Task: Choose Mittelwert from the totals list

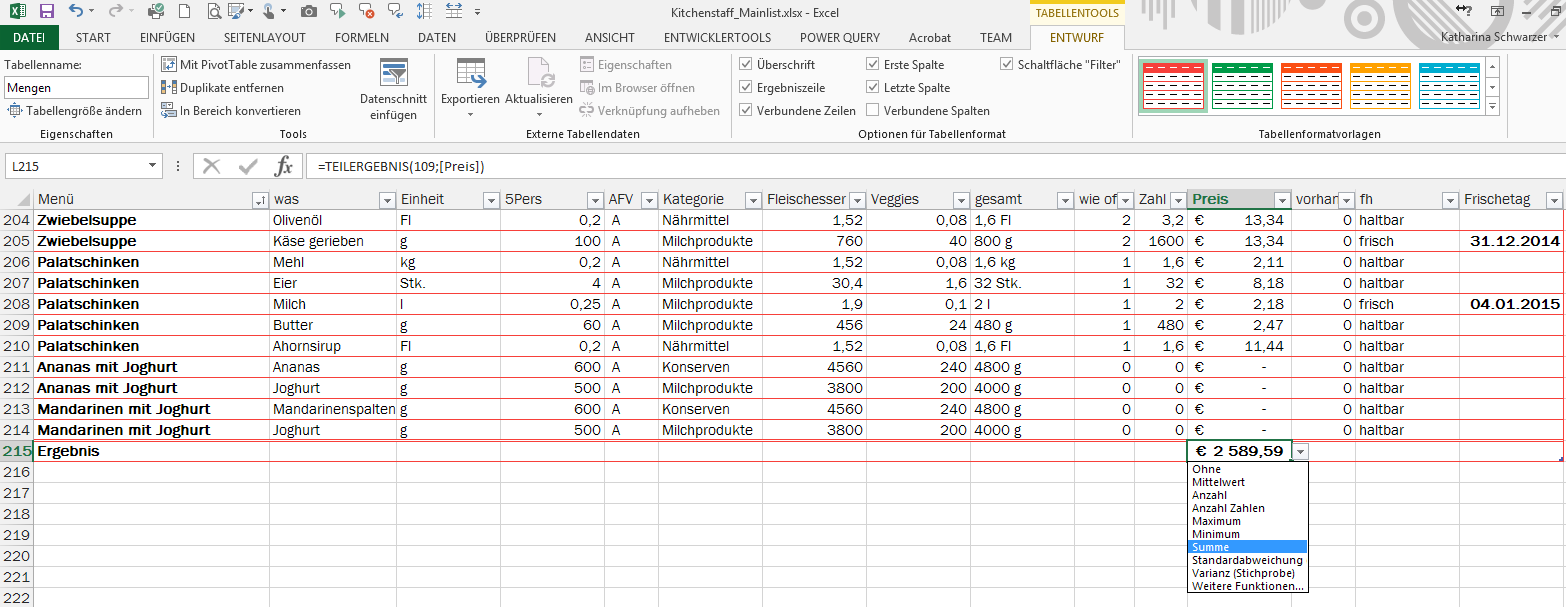Action: tap(1217, 482)
